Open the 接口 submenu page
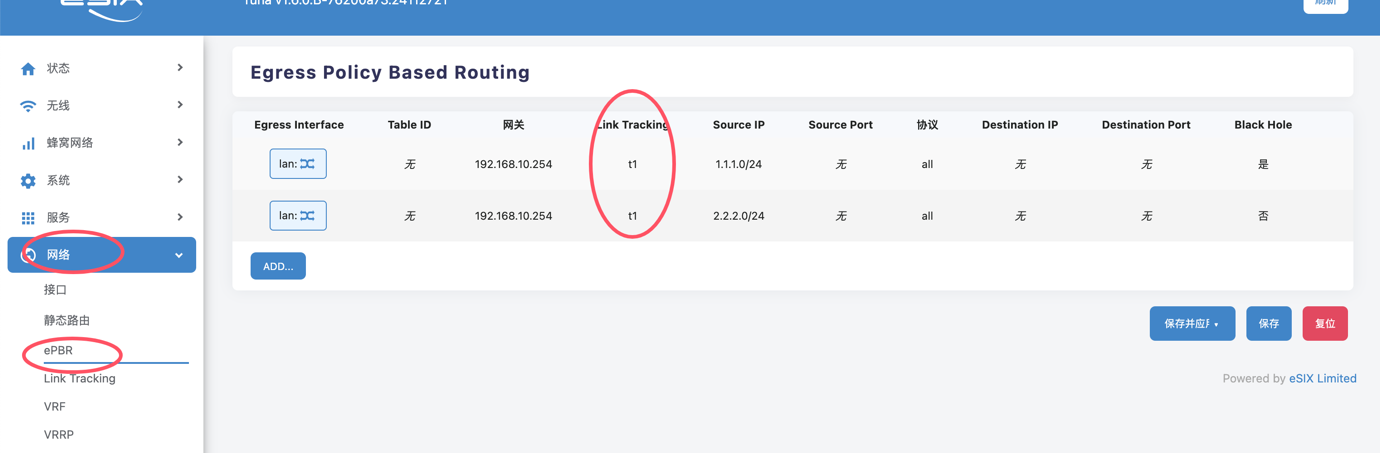Image resolution: width=1380 pixels, height=453 pixels. (55, 290)
